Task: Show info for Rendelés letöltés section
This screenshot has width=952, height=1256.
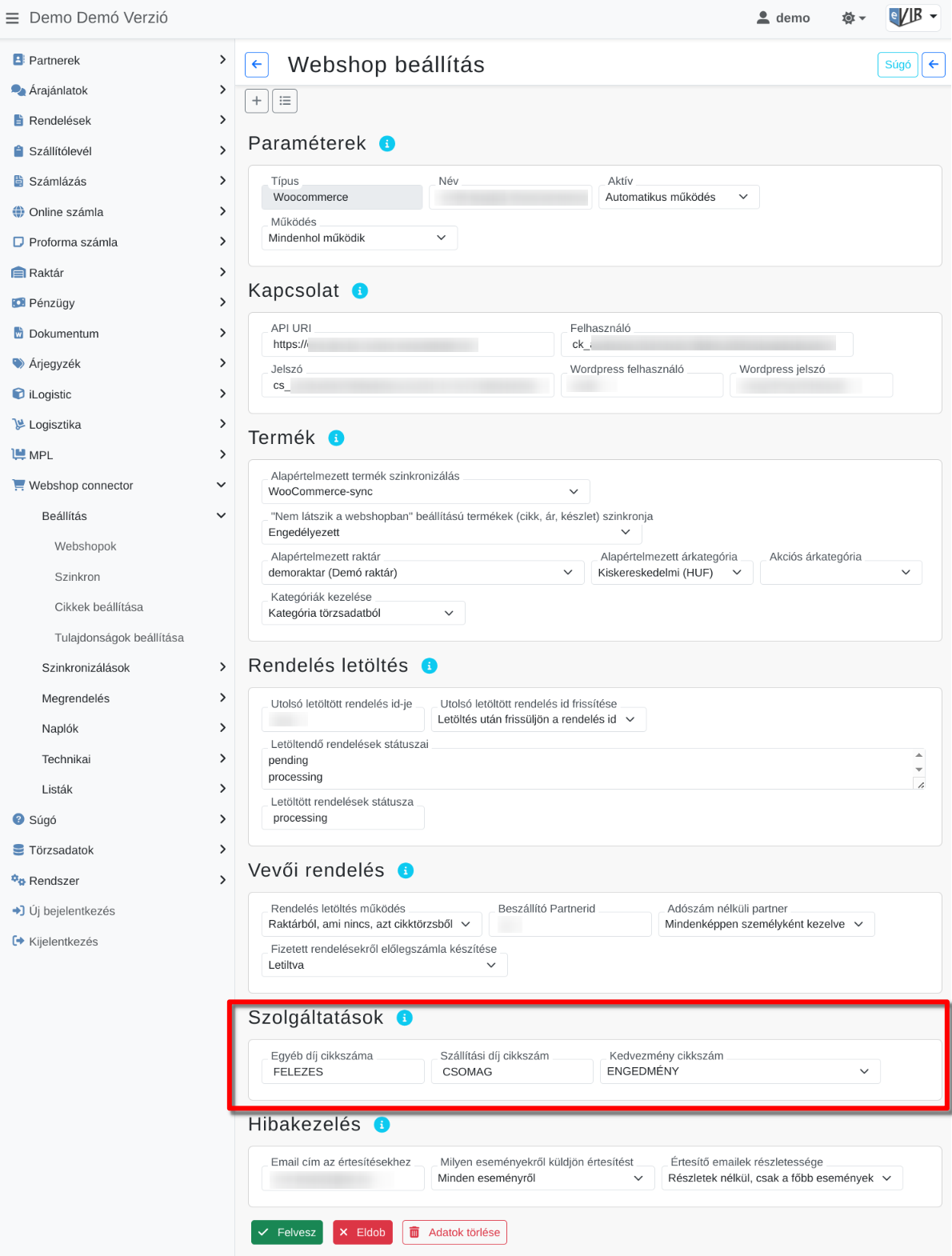Action: tap(430, 666)
